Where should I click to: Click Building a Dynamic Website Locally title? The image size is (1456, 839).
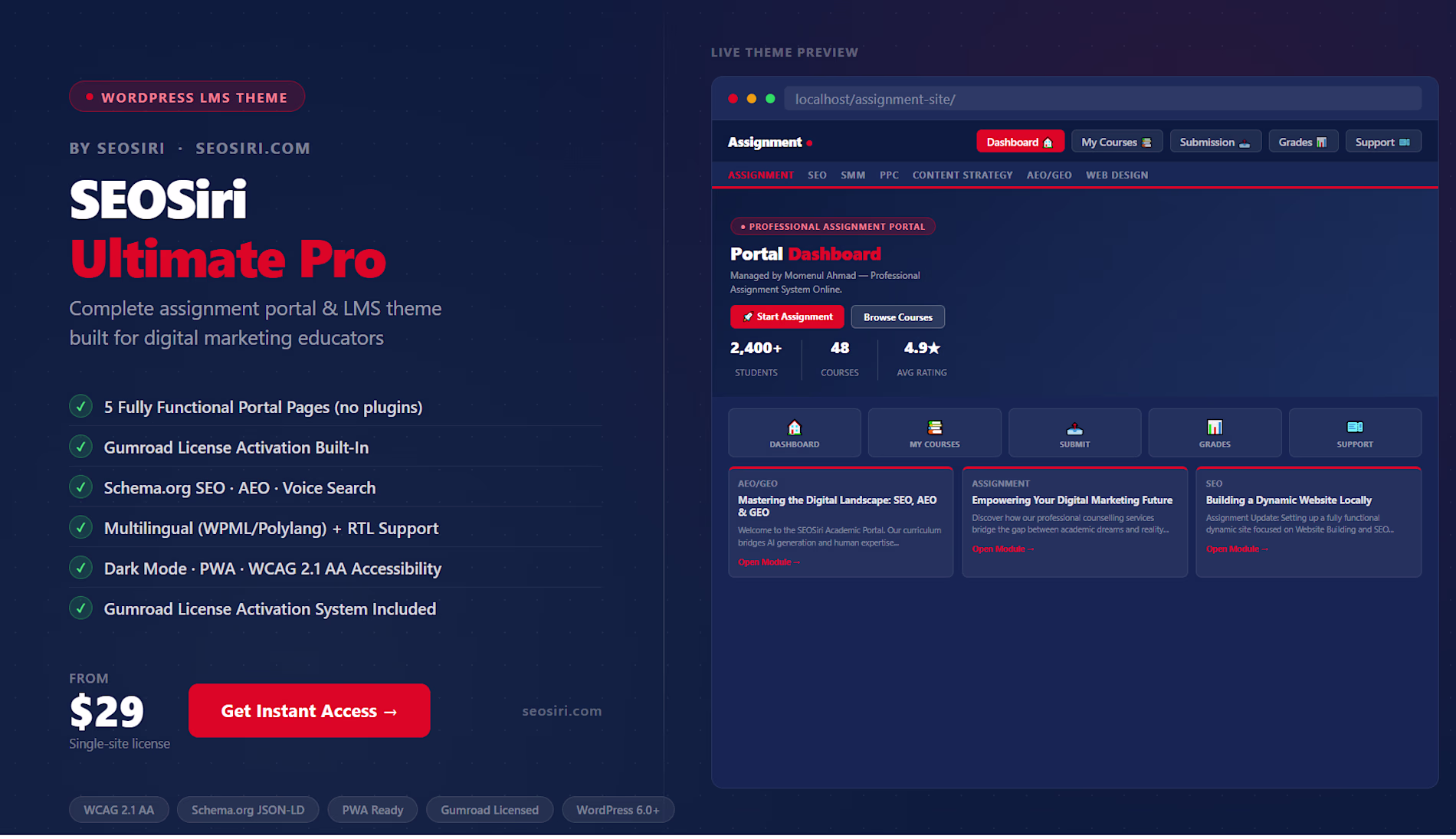[1289, 500]
